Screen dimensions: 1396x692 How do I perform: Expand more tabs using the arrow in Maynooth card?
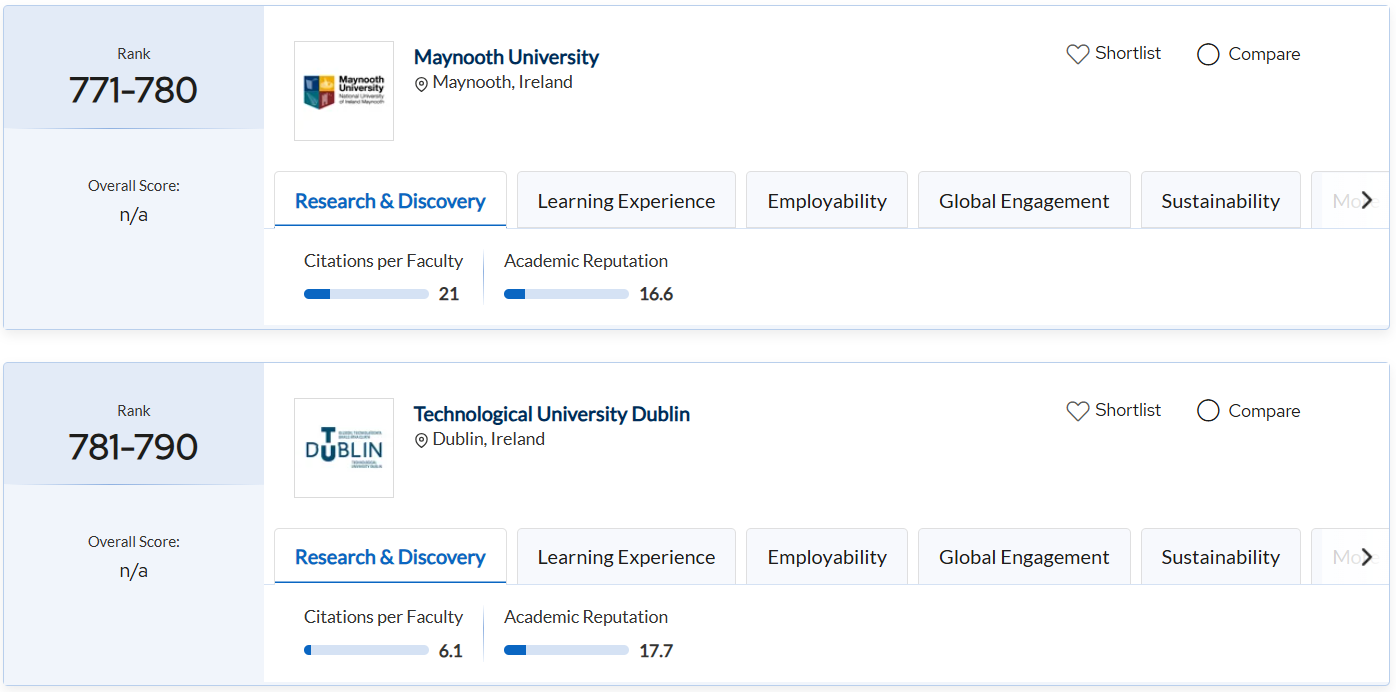coord(1366,200)
